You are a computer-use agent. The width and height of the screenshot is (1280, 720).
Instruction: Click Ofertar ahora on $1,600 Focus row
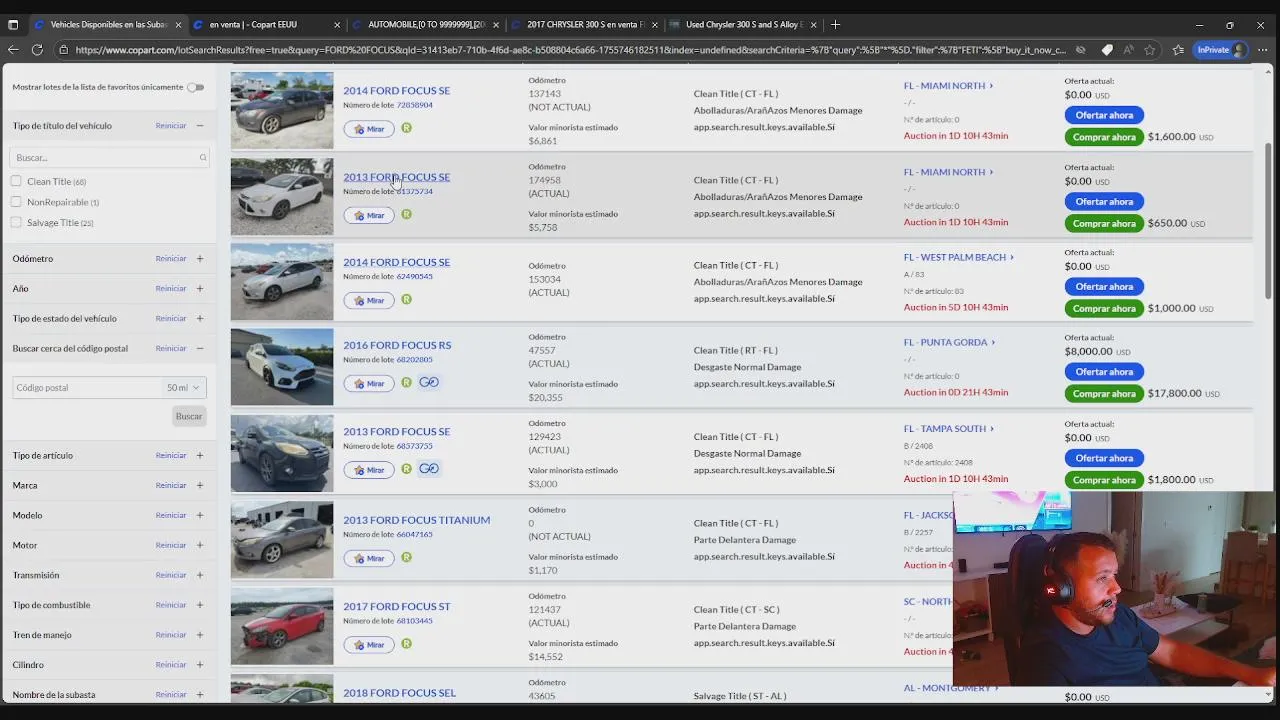click(x=1104, y=115)
